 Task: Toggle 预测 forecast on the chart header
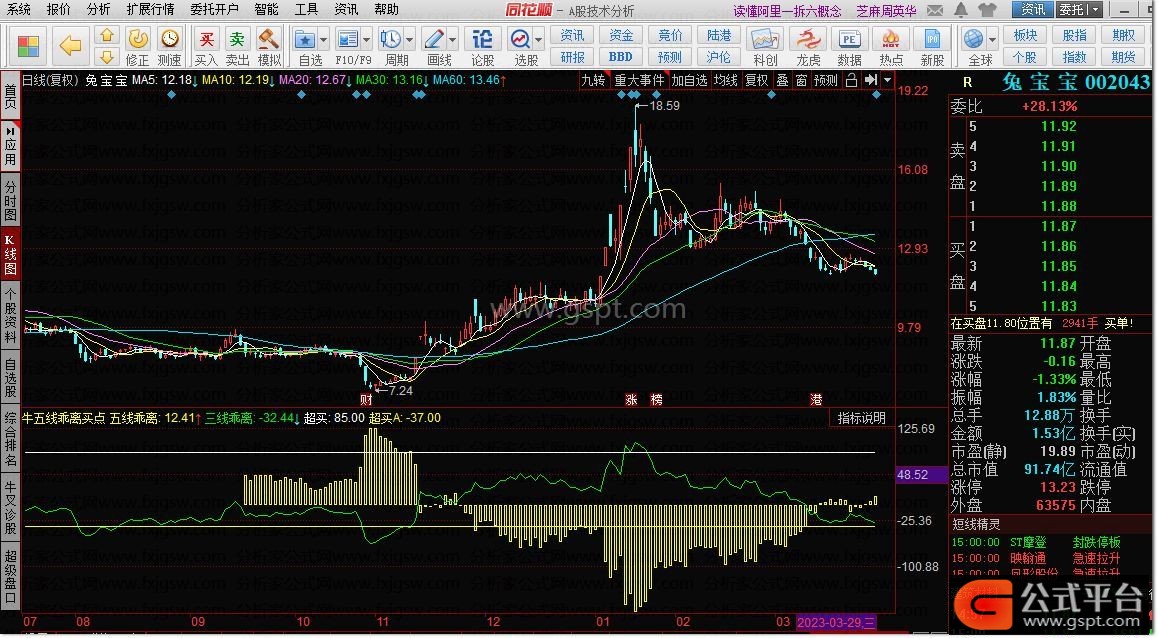tap(826, 80)
